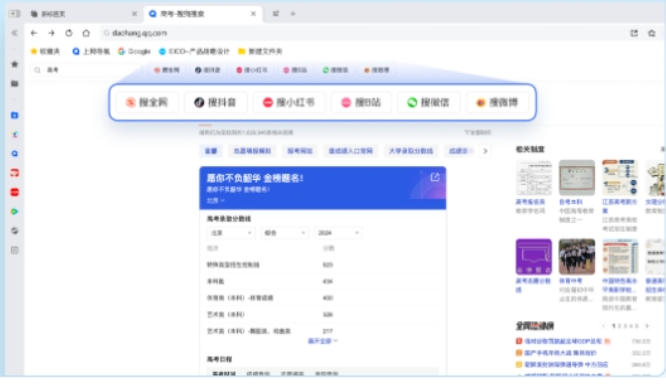Open the bookmarks bar yellow folder
Image resolution: width=666 pixels, height=387 pixels.
260,51
